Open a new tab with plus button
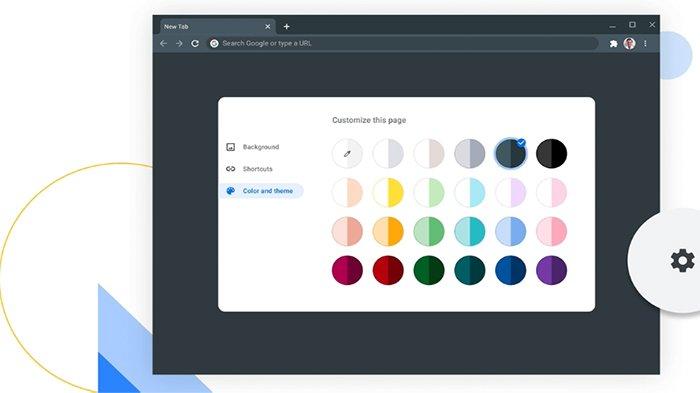Screen dimensions: 700x393 [287, 27]
